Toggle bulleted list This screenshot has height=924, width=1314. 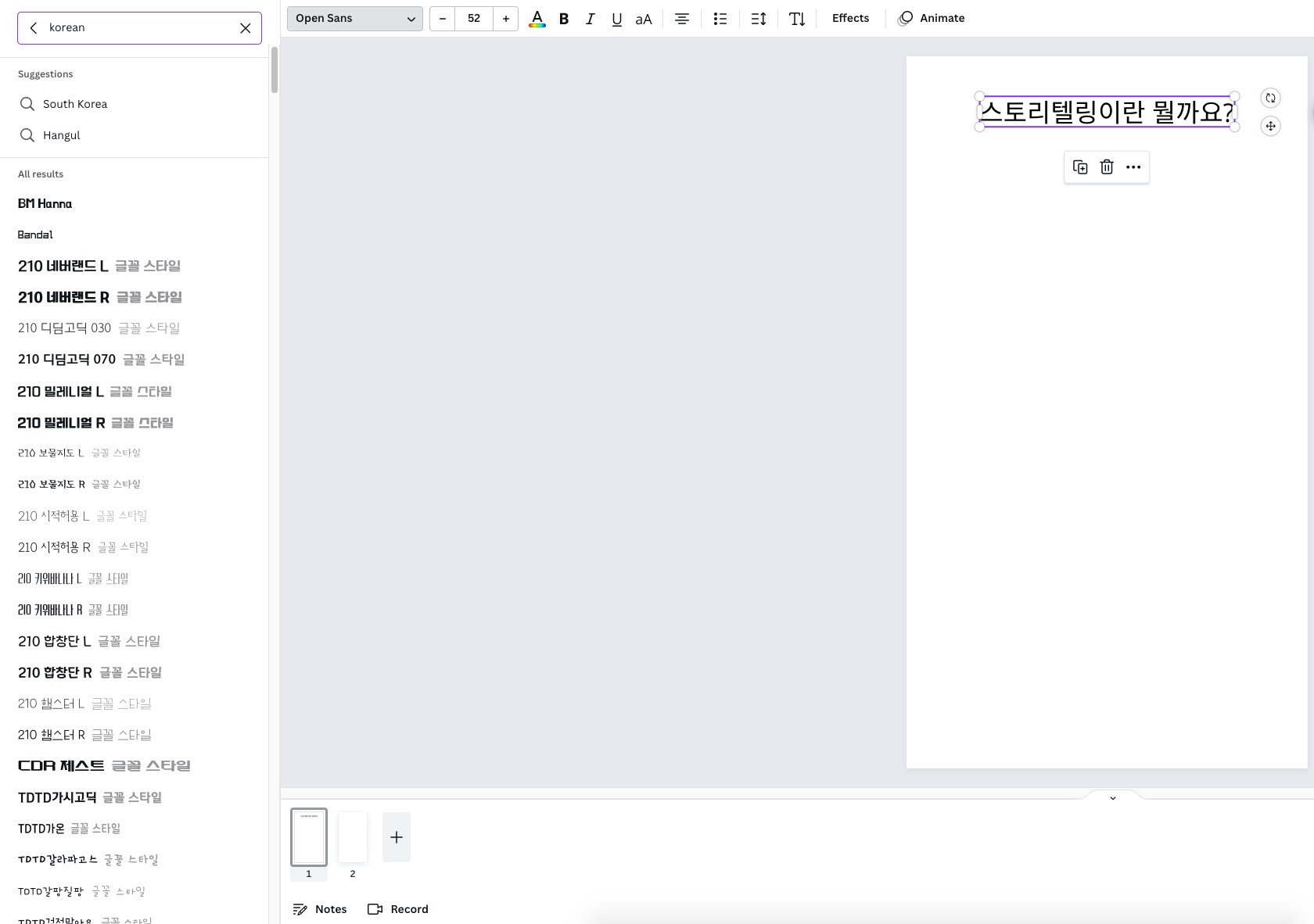[x=720, y=19]
